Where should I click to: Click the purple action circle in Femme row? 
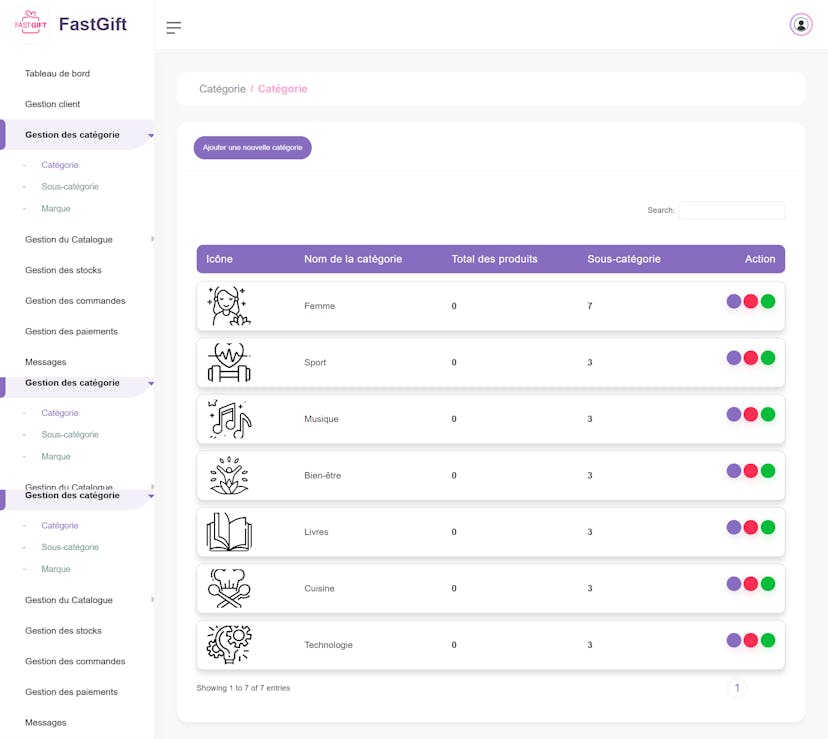734,301
